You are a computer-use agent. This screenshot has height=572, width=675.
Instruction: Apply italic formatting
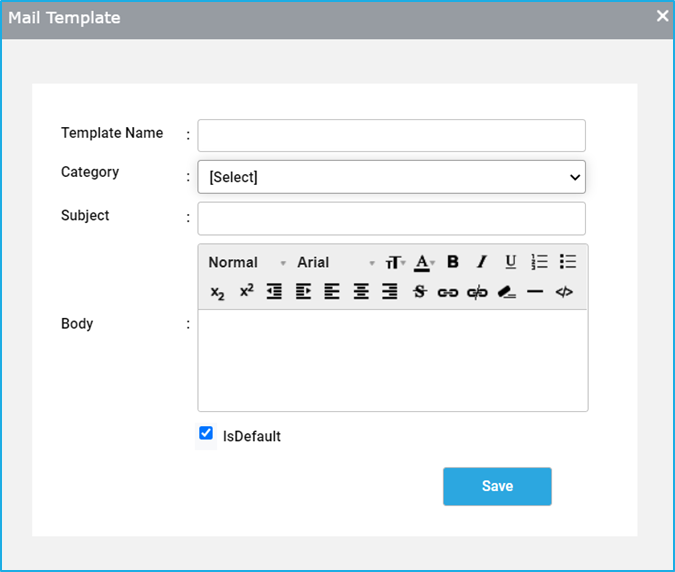tap(481, 262)
